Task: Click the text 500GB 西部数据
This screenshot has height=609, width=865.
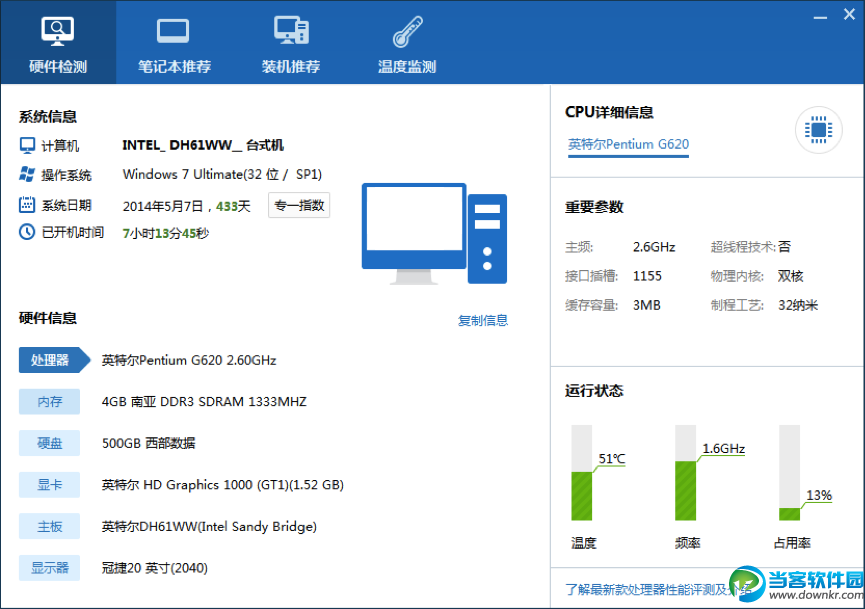Action: (x=148, y=443)
